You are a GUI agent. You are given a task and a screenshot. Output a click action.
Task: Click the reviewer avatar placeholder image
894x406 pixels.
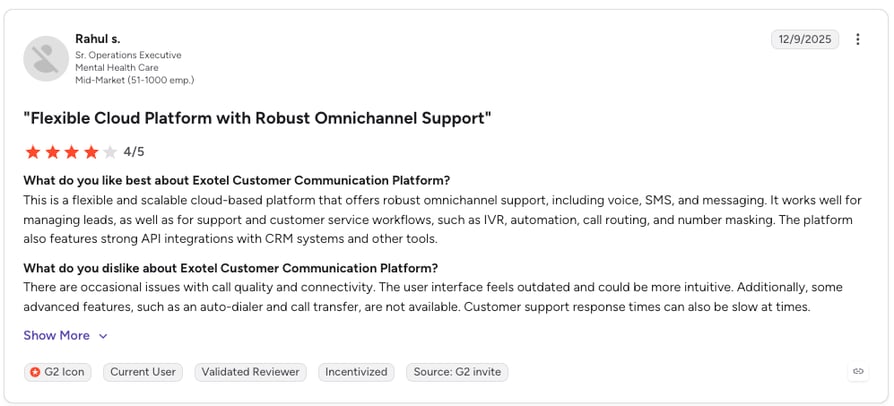[x=46, y=59]
